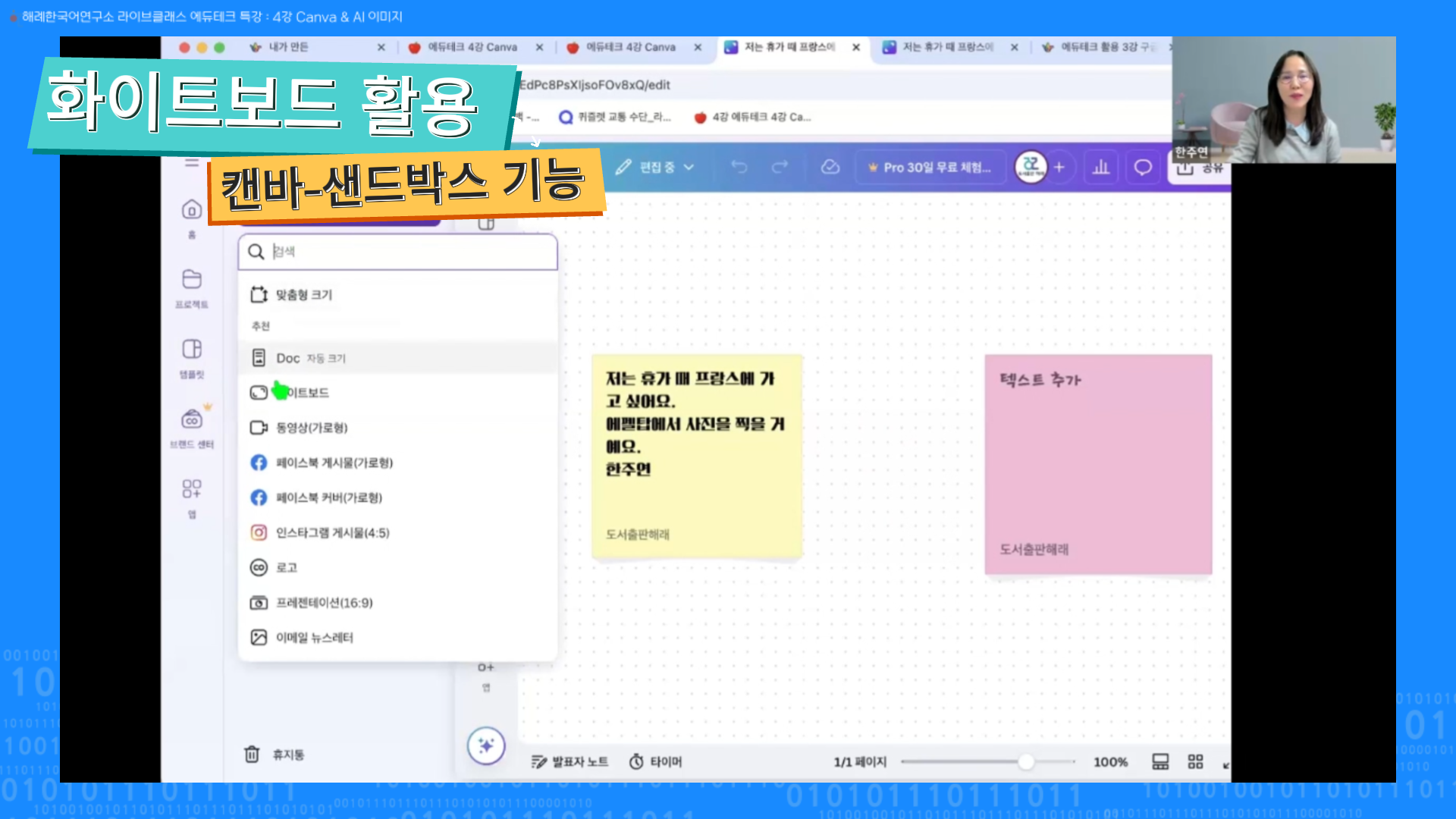Click the search field in design type panel
The image size is (1456, 819).
(398, 252)
